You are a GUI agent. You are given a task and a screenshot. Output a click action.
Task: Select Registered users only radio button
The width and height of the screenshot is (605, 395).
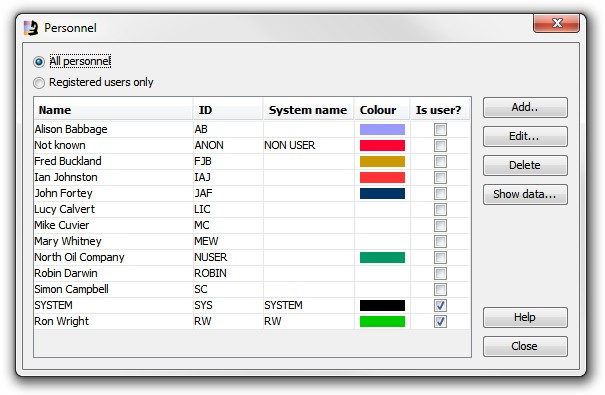(39, 83)
